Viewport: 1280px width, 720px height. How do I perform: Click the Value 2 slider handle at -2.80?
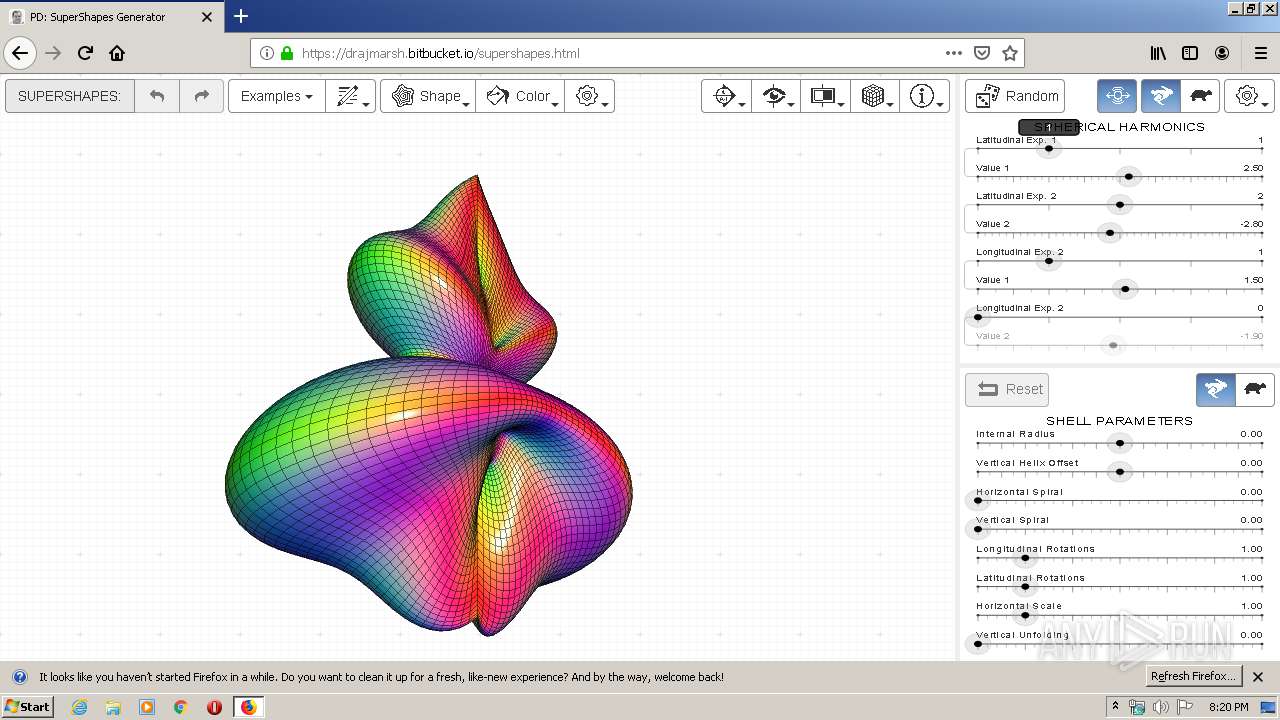[x=1110, y=233]
